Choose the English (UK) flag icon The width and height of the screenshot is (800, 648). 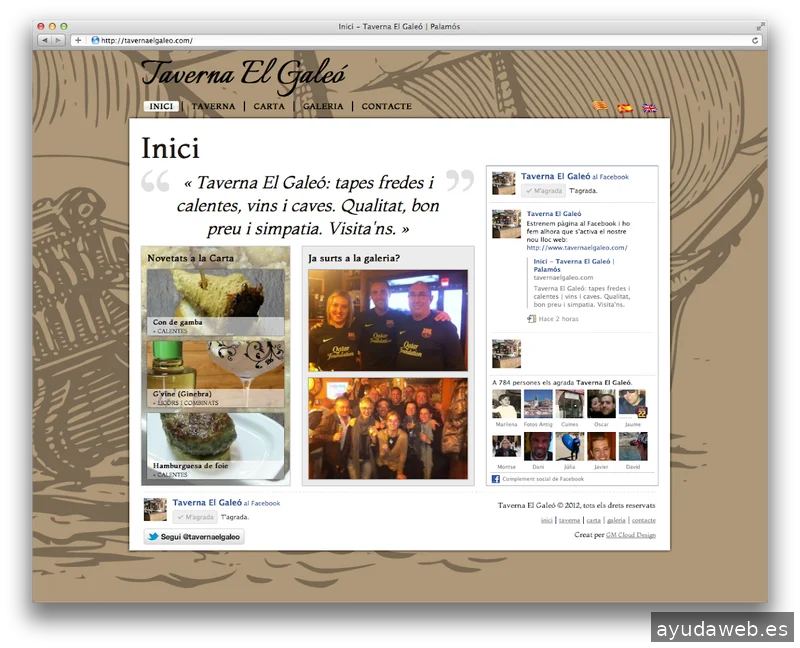(649, 107)
